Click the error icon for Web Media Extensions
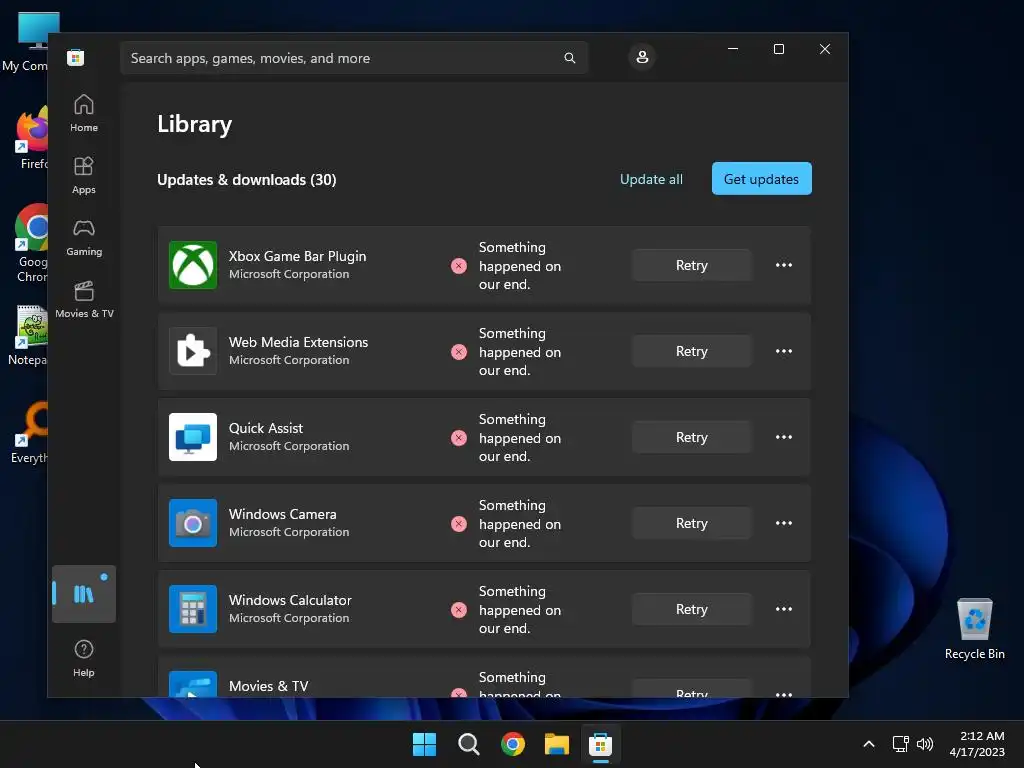Image resolution: width=1024 pixels, height=768 pixels. (x=459, y=352)
